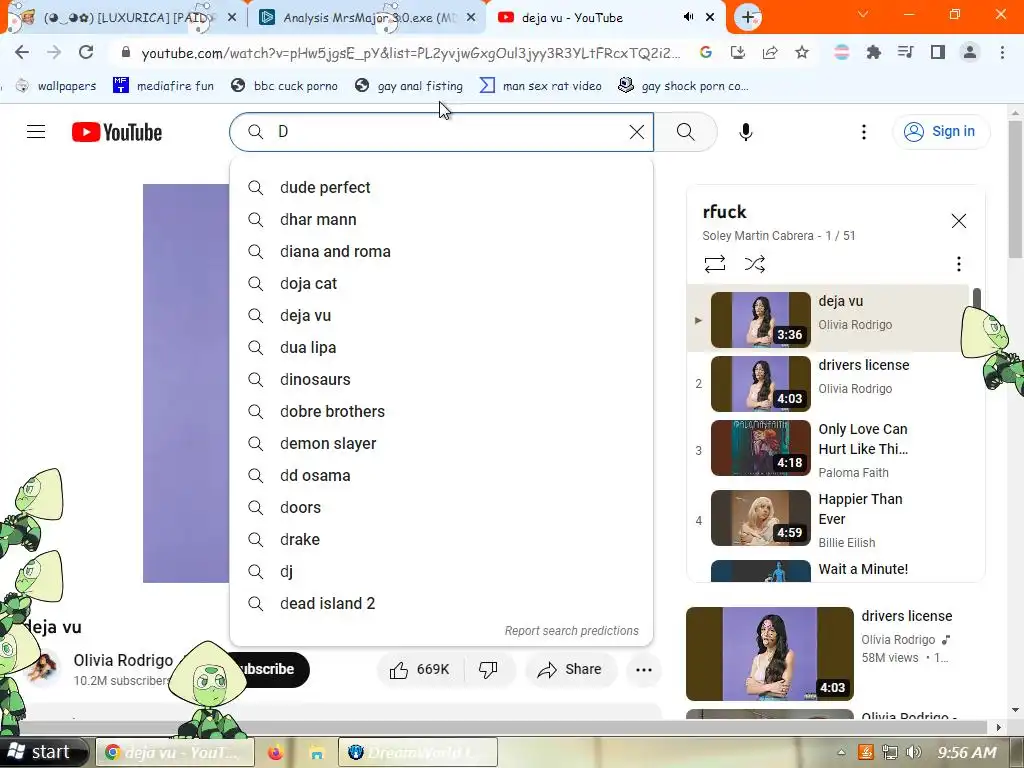This screenshot has height=768, width=1024.
Task: Select suggestion 'diana and roma'
Action: 441,251
